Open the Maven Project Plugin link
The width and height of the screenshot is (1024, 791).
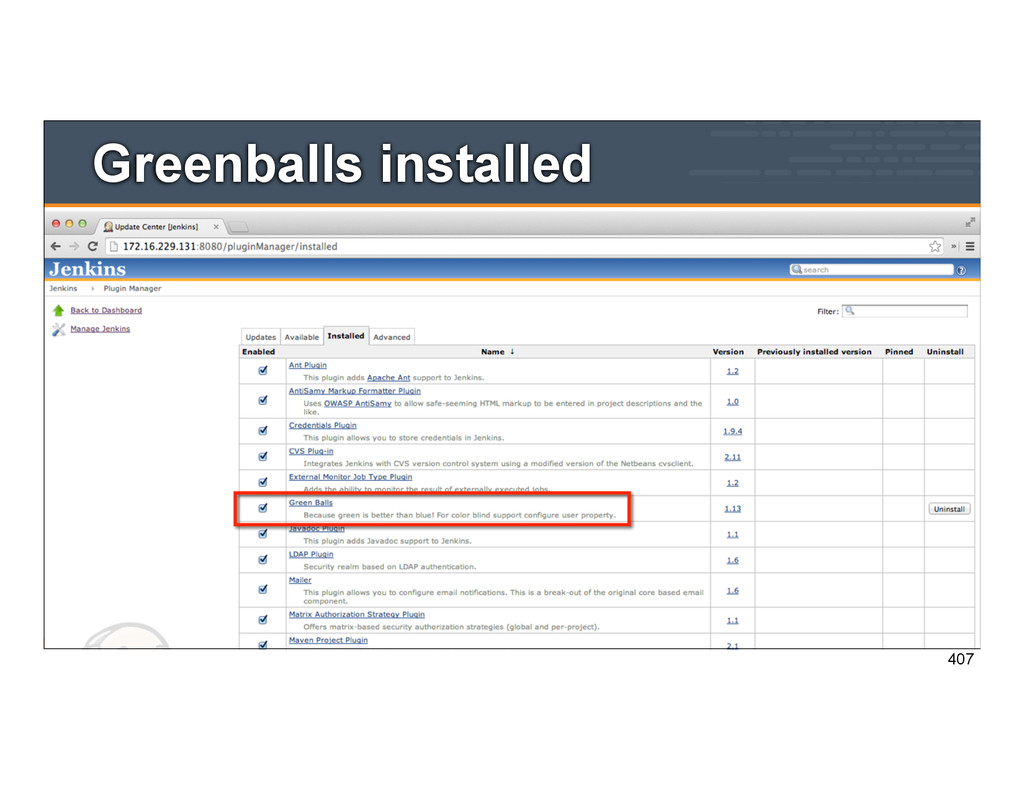(x=328, y=640)
